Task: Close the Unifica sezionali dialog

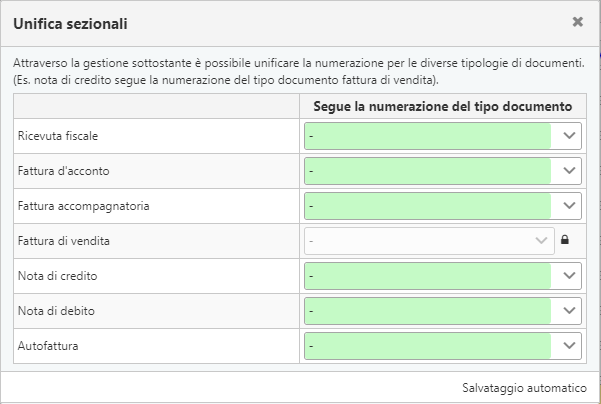Action: [x=578, y=22]
